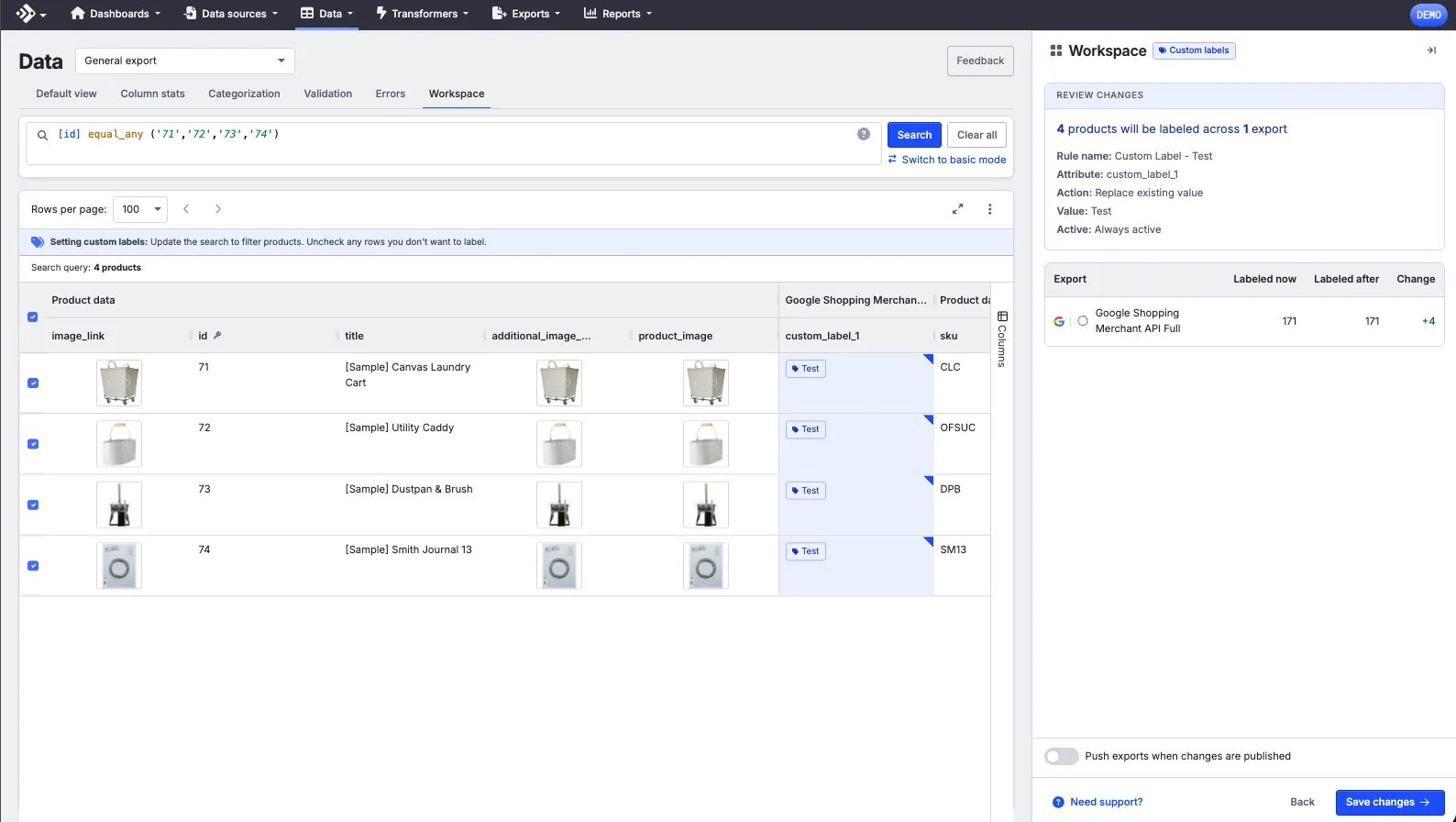Open the app logo menu
This screenshot has height=822, width=1456.
tap(31, 14)
